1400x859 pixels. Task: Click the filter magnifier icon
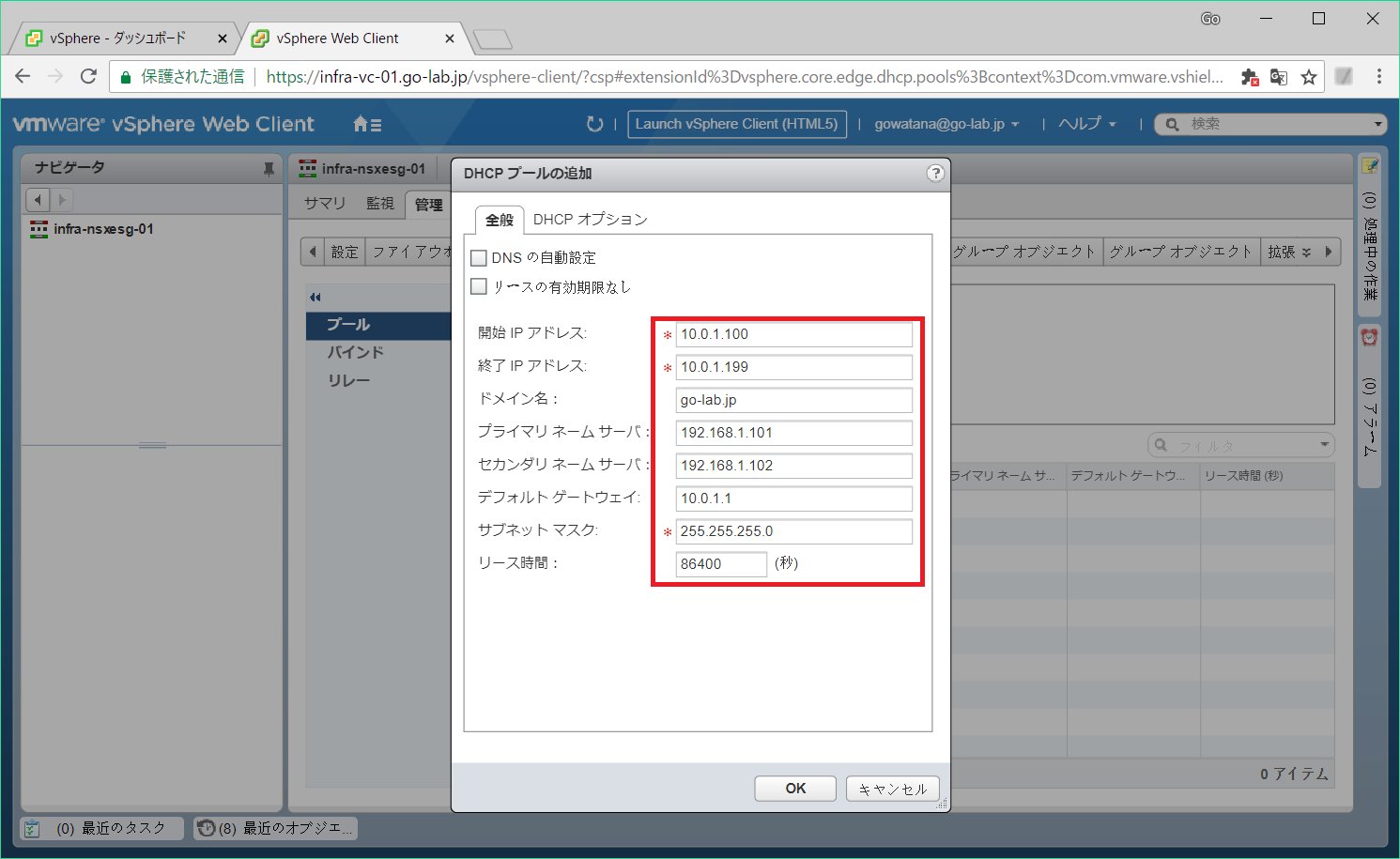1162,445
